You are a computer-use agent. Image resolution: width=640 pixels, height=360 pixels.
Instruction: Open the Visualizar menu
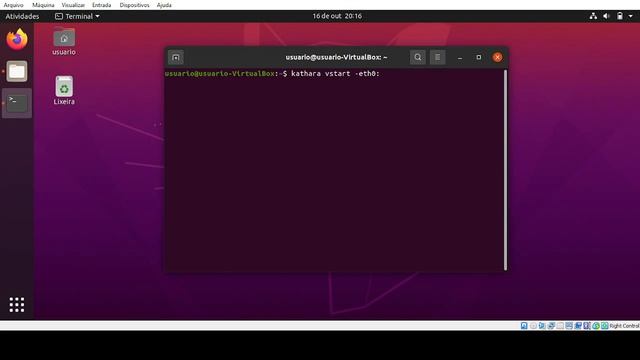click(x=73, y=5)
